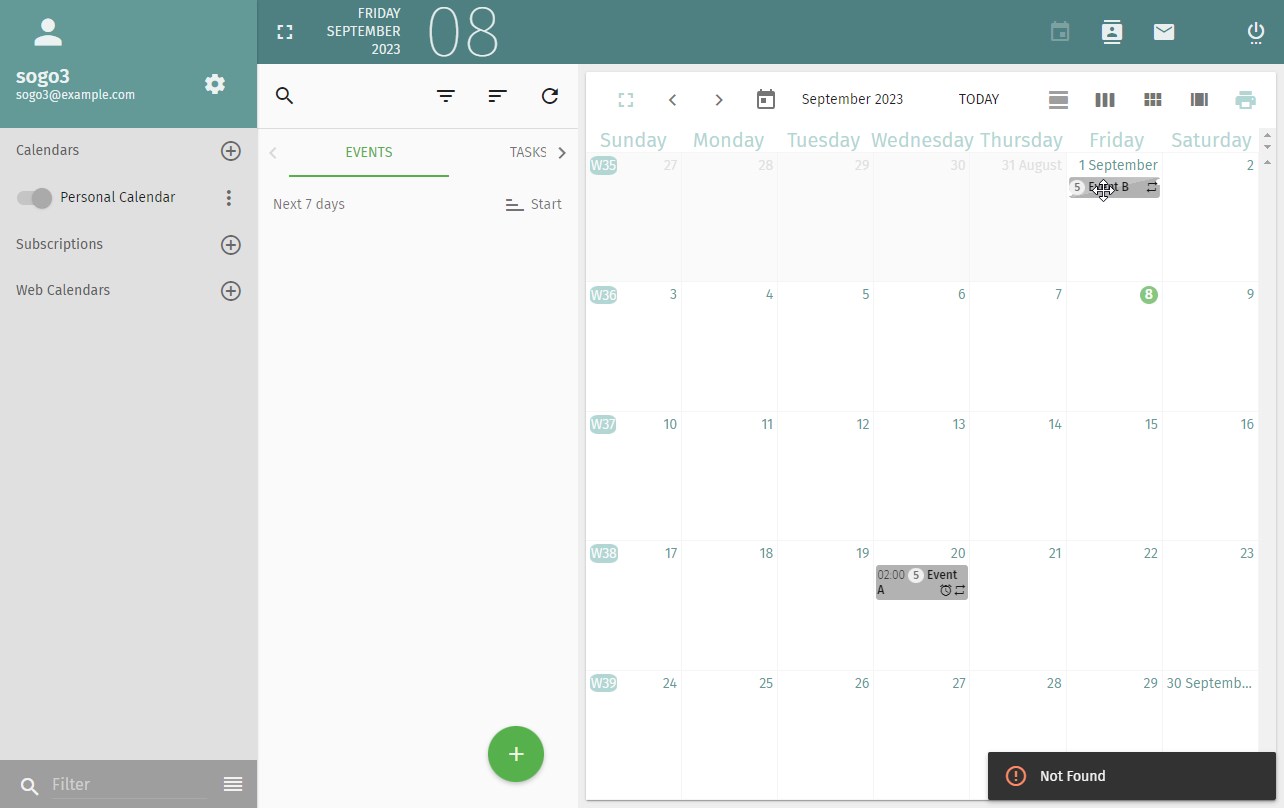Click the calendar Filter search field
Image resolution: width=1284 pixels, height=808 pixels.
[x=128, y=785]
